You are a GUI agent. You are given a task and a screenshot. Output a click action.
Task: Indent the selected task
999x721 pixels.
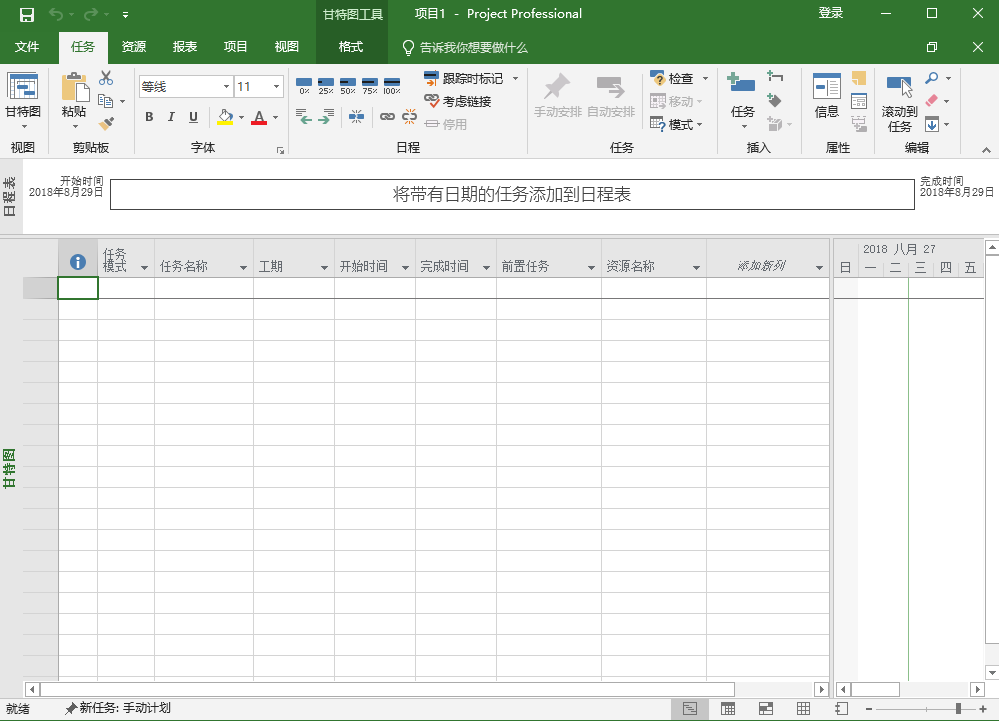click(x=326, y=116)
